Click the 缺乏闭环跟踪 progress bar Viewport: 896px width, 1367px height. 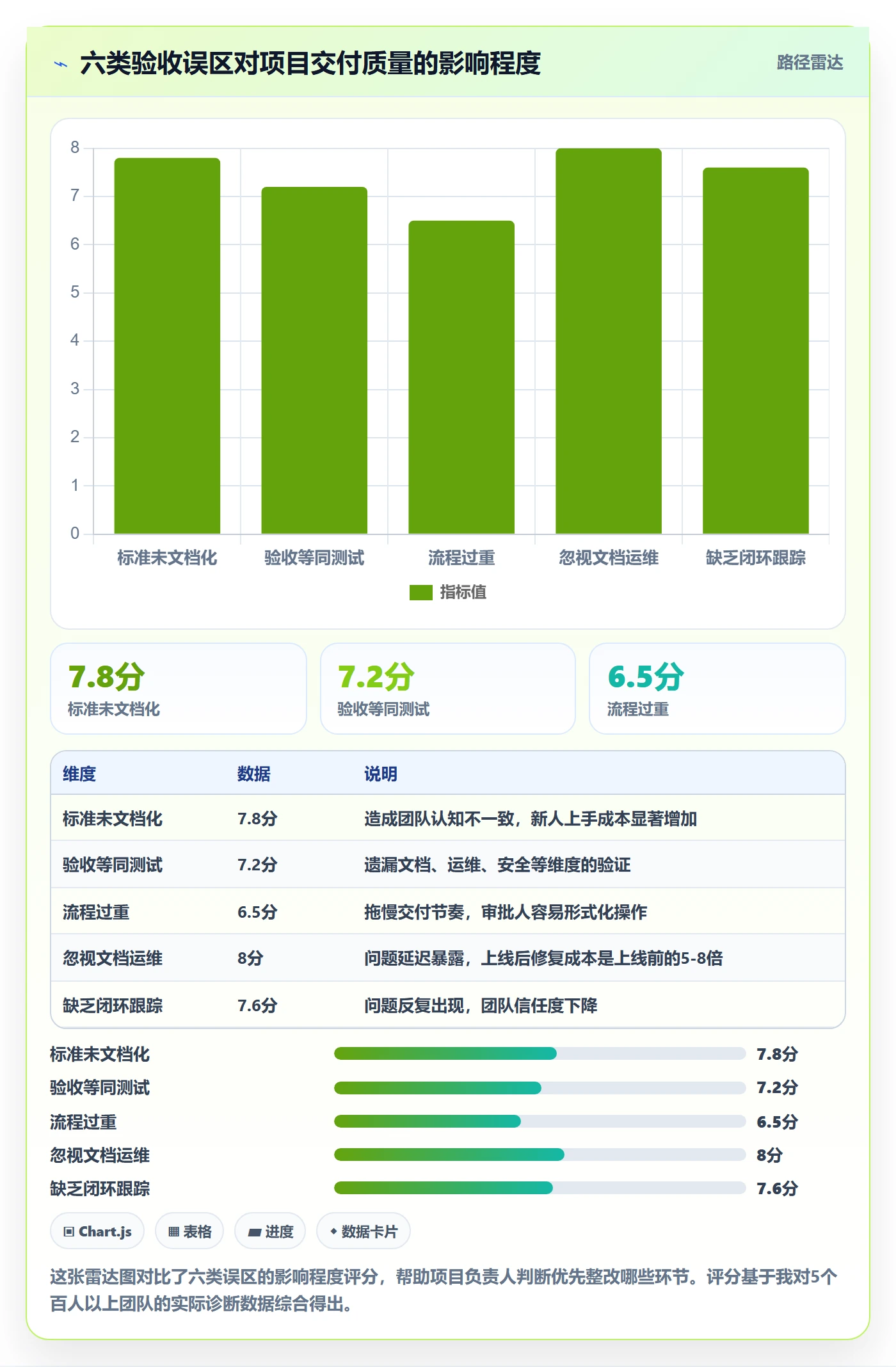pos(540,1188)
